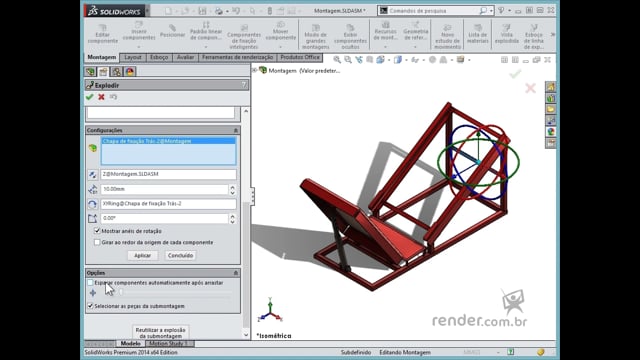Expand the Montagem tree node in viewport

254,70
